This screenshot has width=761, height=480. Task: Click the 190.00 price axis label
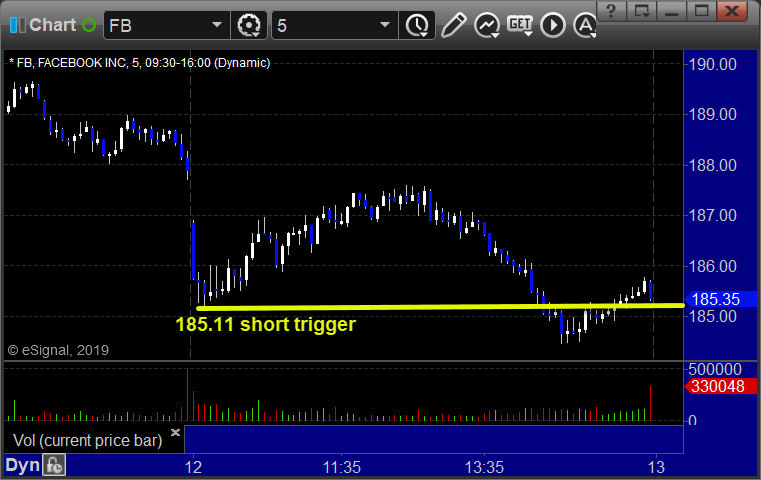(x=712, y=64)
